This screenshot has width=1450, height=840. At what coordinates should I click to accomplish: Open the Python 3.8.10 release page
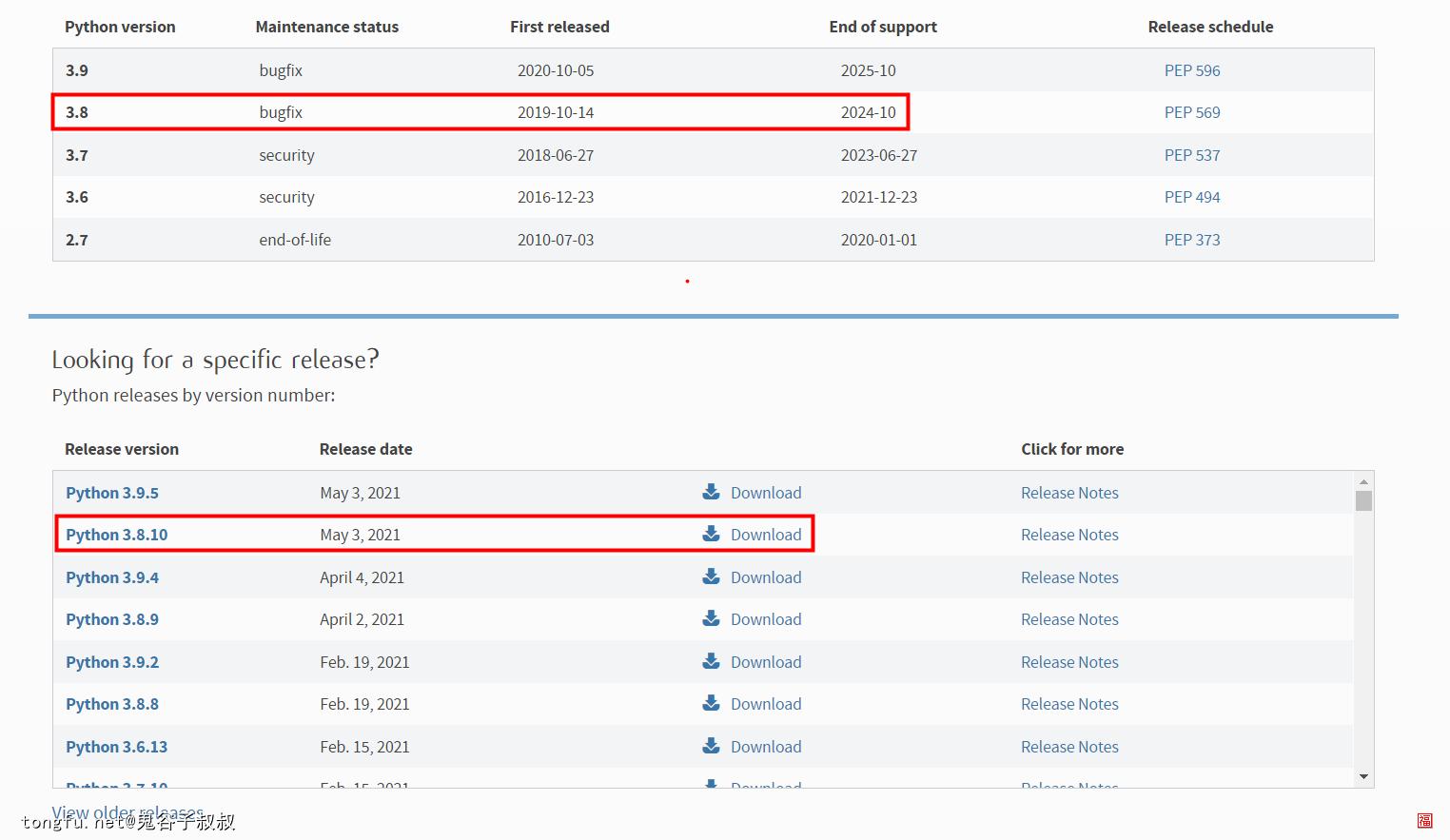116,535
